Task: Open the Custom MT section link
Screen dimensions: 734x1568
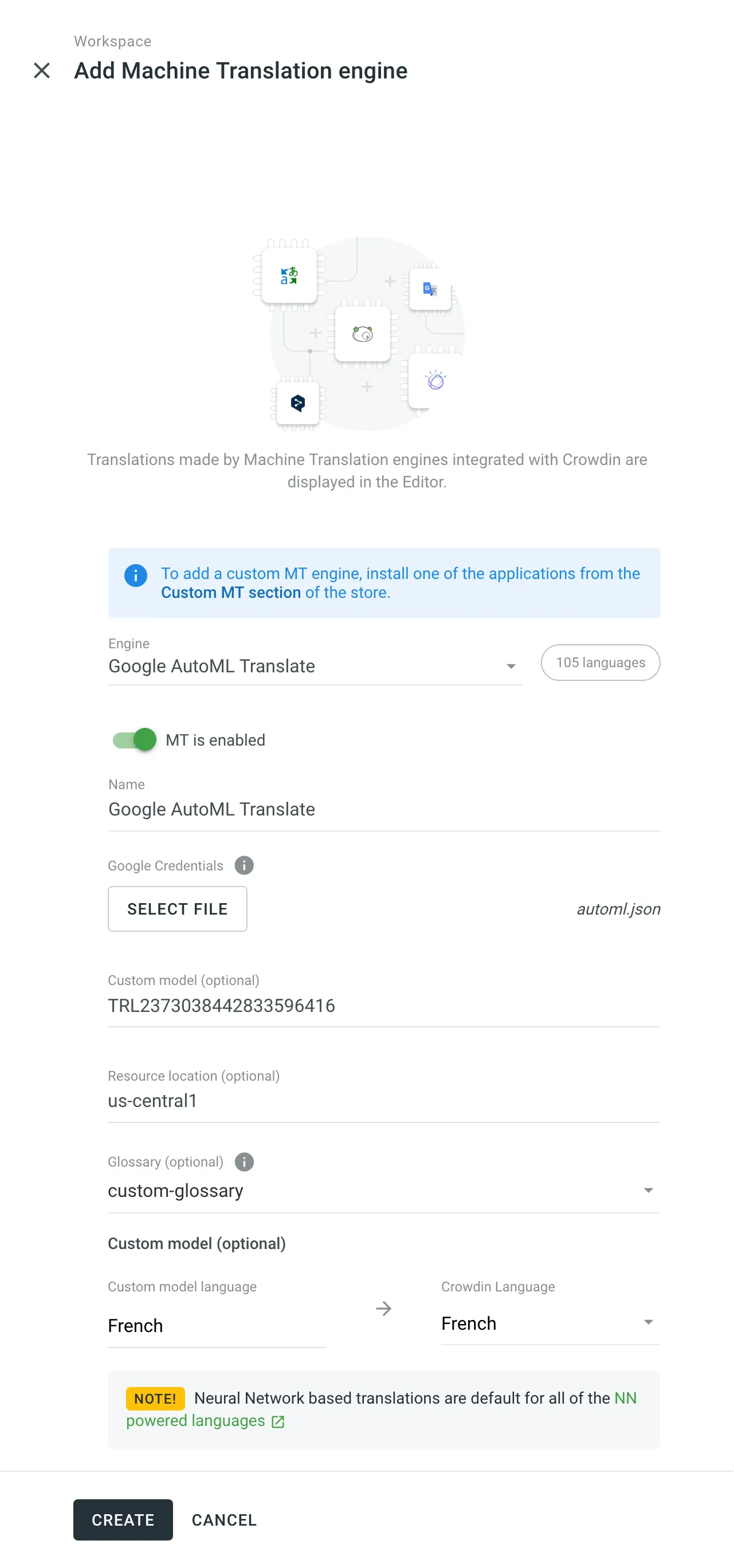Action: (230, 592)
